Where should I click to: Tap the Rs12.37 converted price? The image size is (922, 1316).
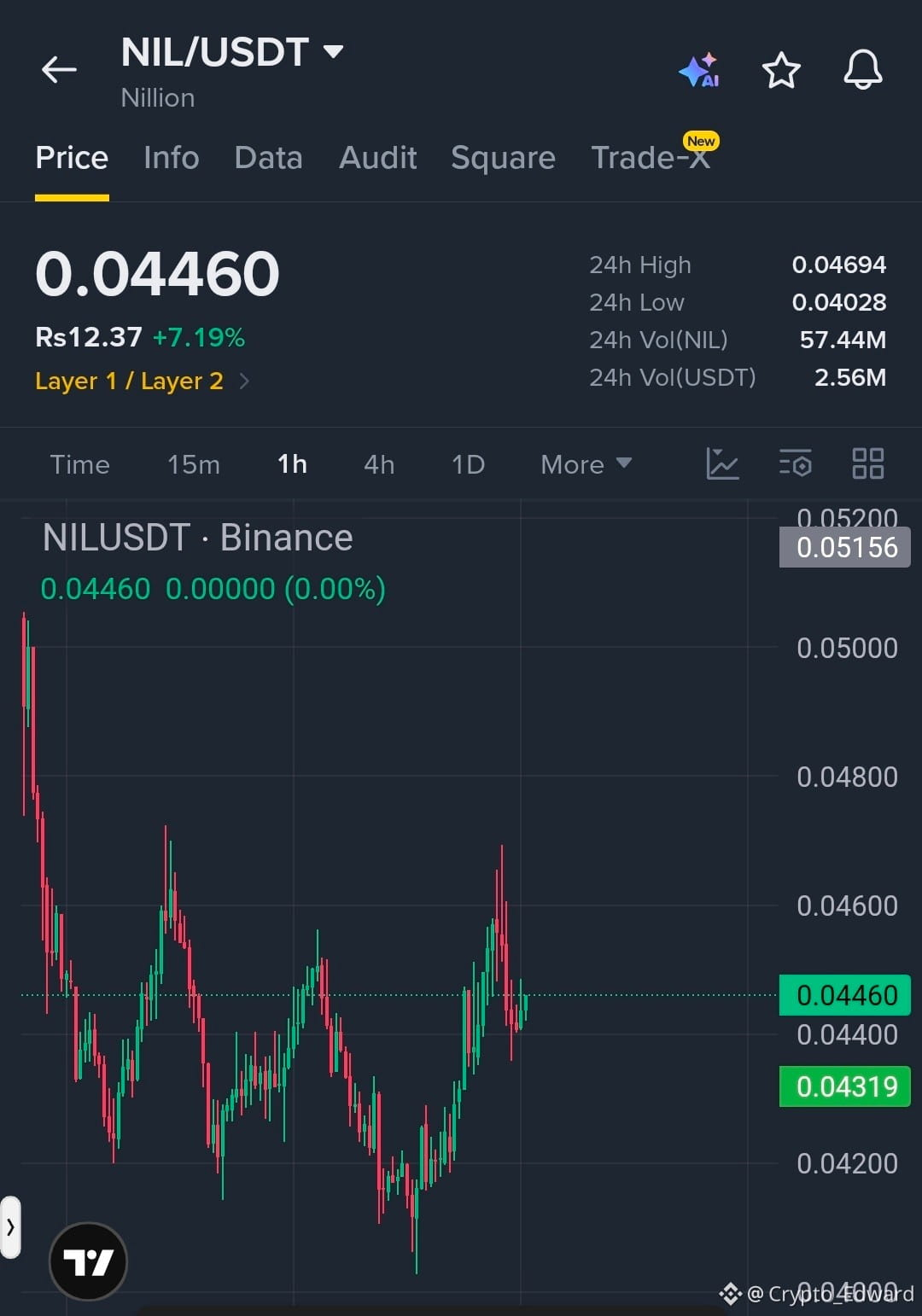tap(89, 337)
